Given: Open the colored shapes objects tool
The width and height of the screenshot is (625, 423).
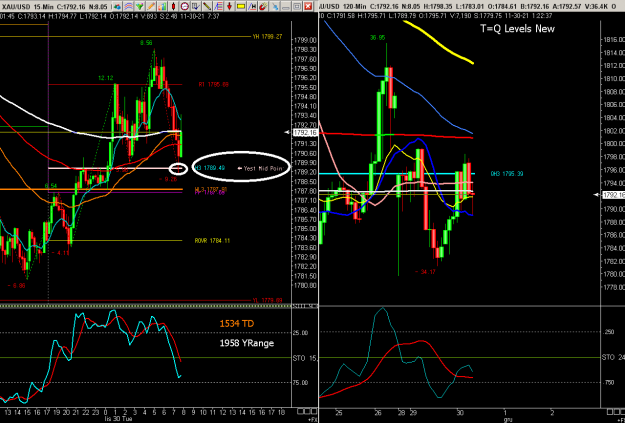Looking at the screenshot, I should click(117, 6).
